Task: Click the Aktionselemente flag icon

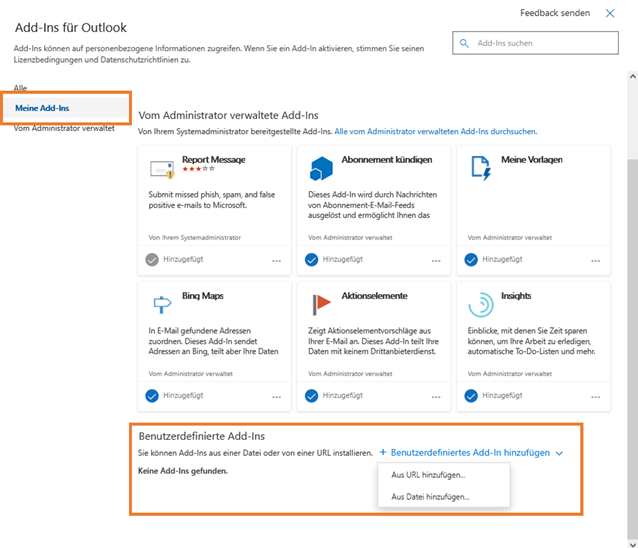Action: pos(321,304)
